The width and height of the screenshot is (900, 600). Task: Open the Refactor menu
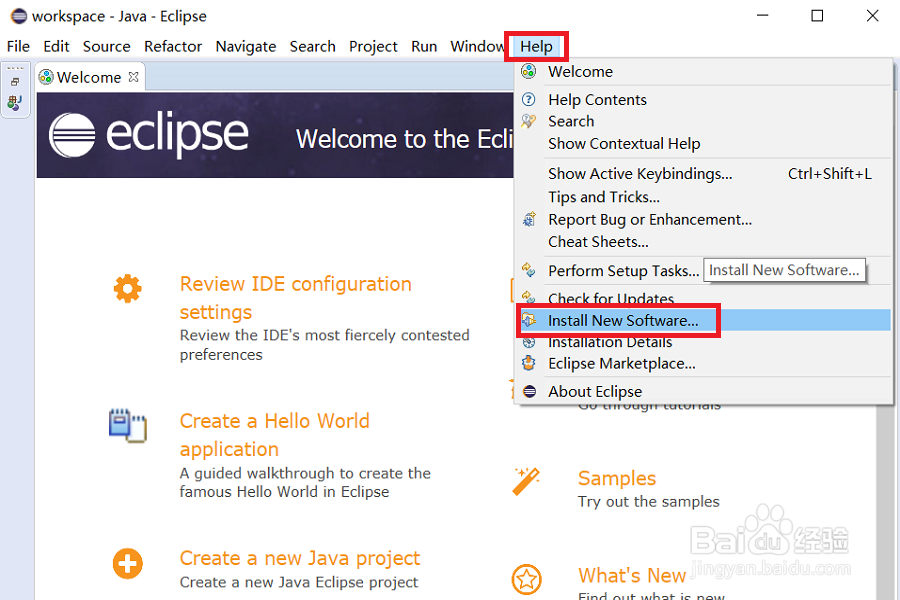(173, 46)
